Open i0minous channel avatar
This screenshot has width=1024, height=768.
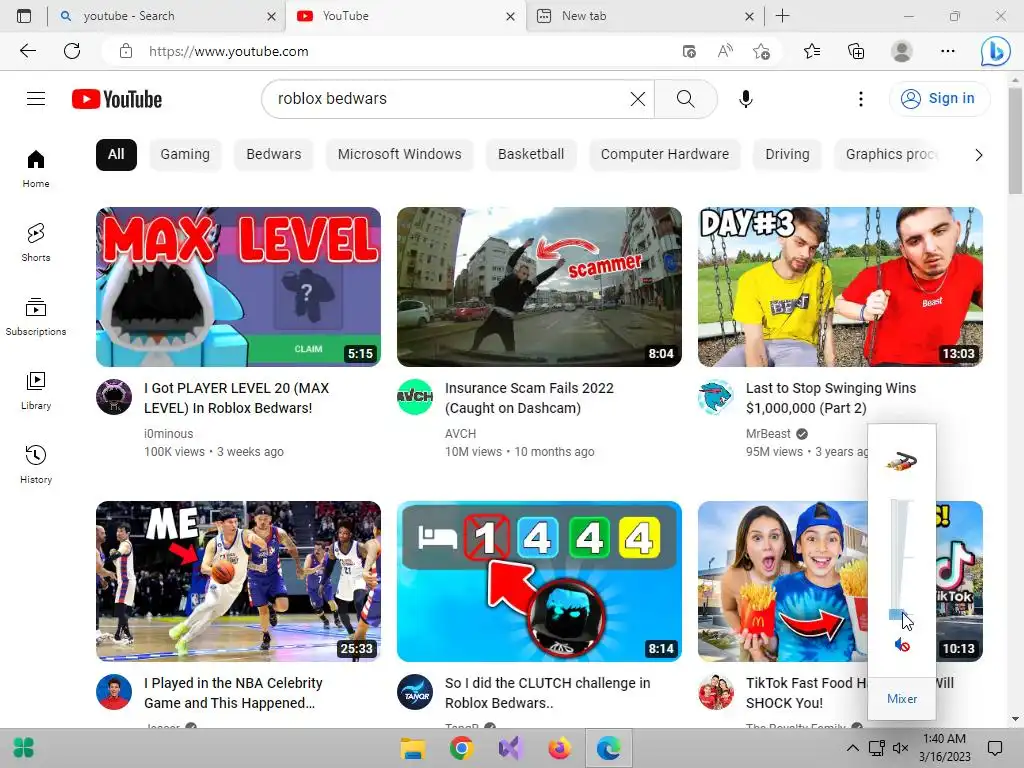(114, 396)
